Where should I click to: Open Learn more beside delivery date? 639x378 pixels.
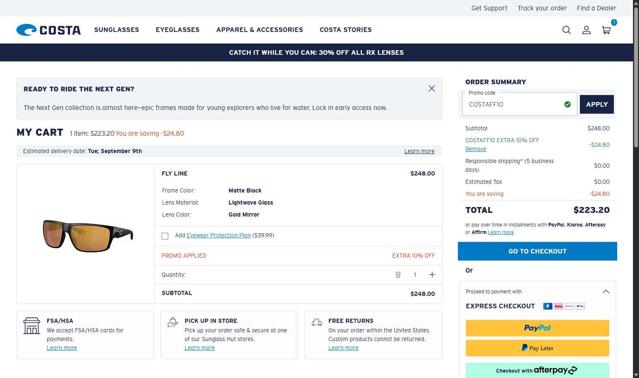[419, 151]
